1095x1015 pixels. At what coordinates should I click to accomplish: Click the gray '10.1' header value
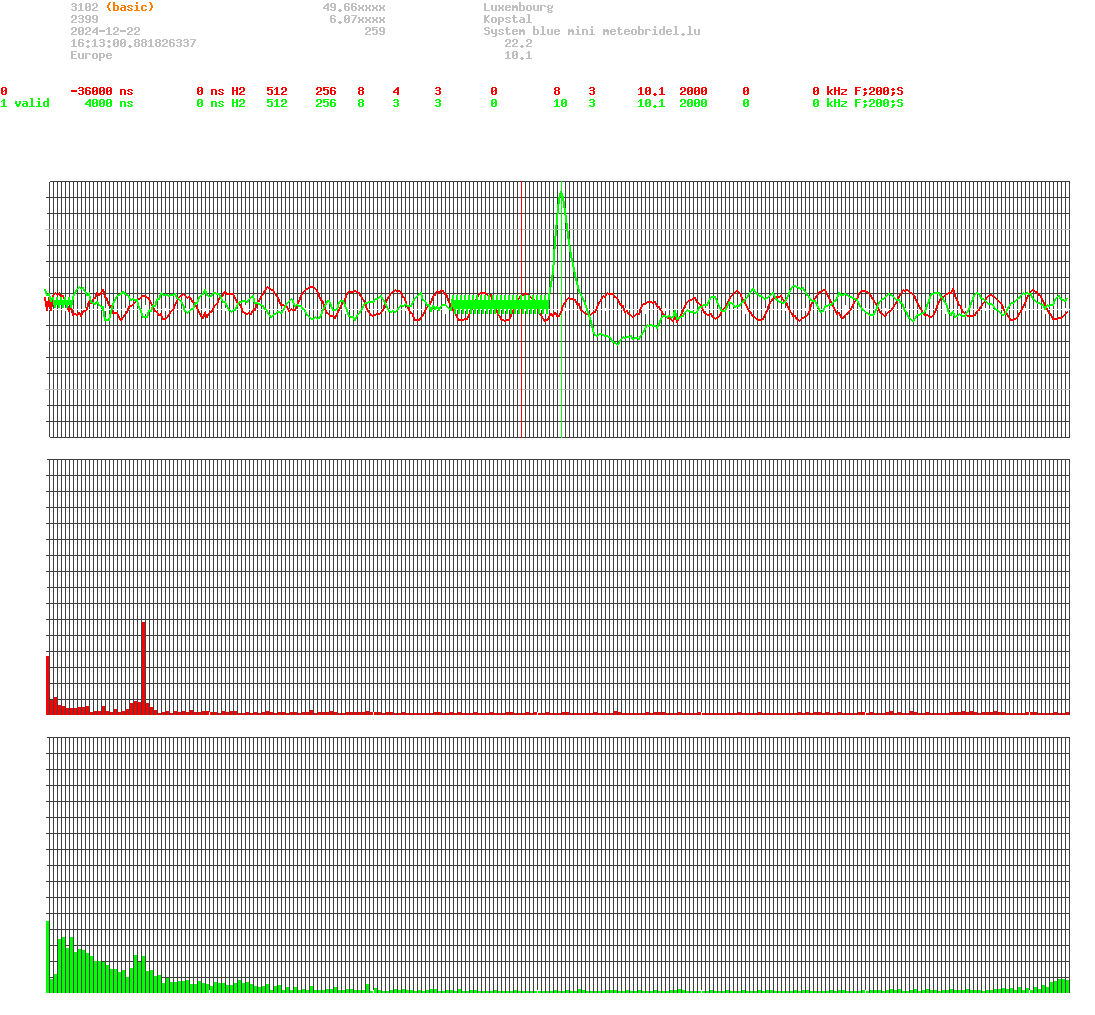518,54
